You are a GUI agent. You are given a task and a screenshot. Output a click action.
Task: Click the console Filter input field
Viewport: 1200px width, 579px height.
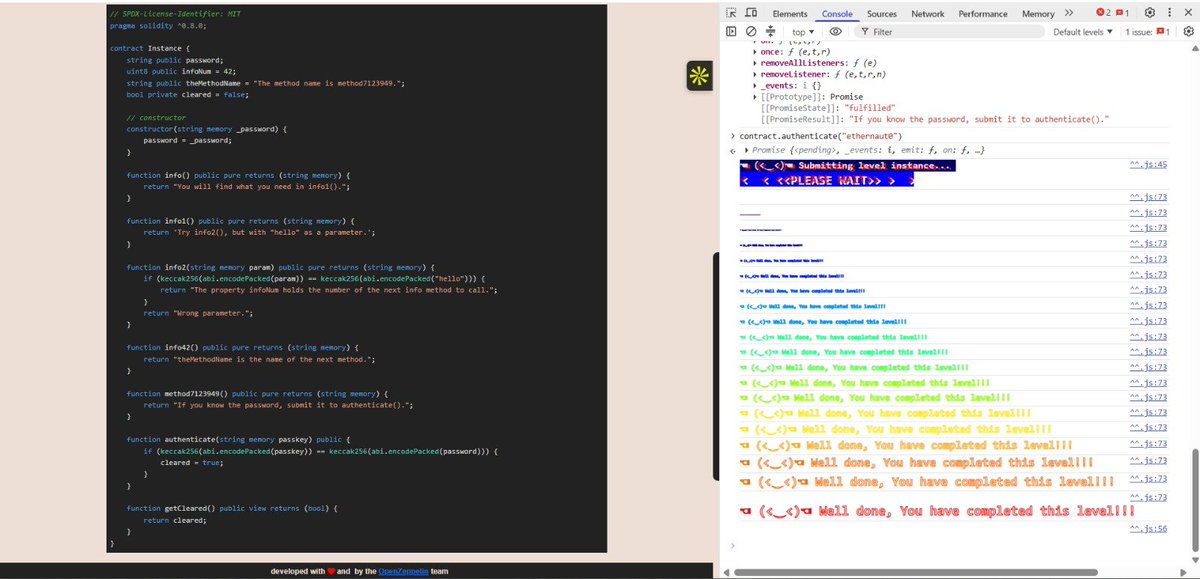pos(950,32)
